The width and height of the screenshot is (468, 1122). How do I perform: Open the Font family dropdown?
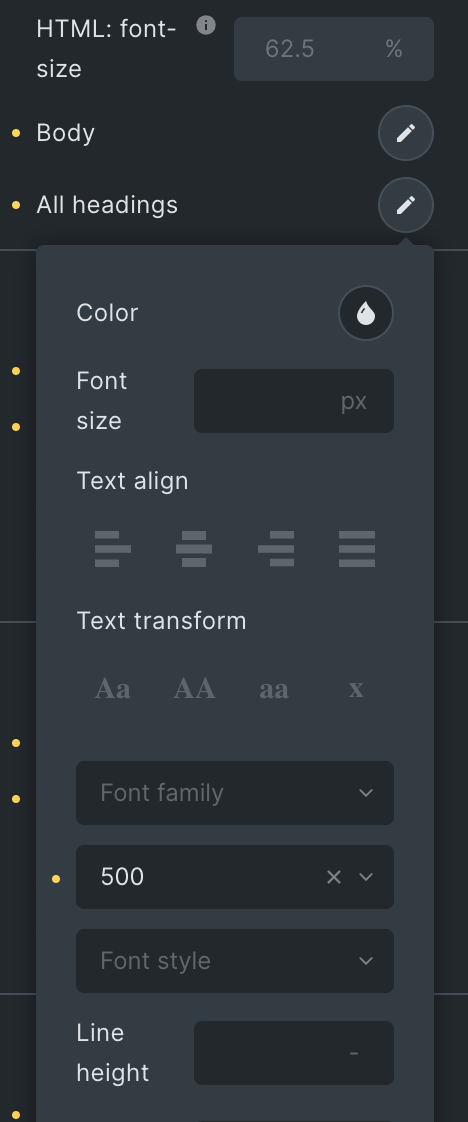(x=235, y=793)
